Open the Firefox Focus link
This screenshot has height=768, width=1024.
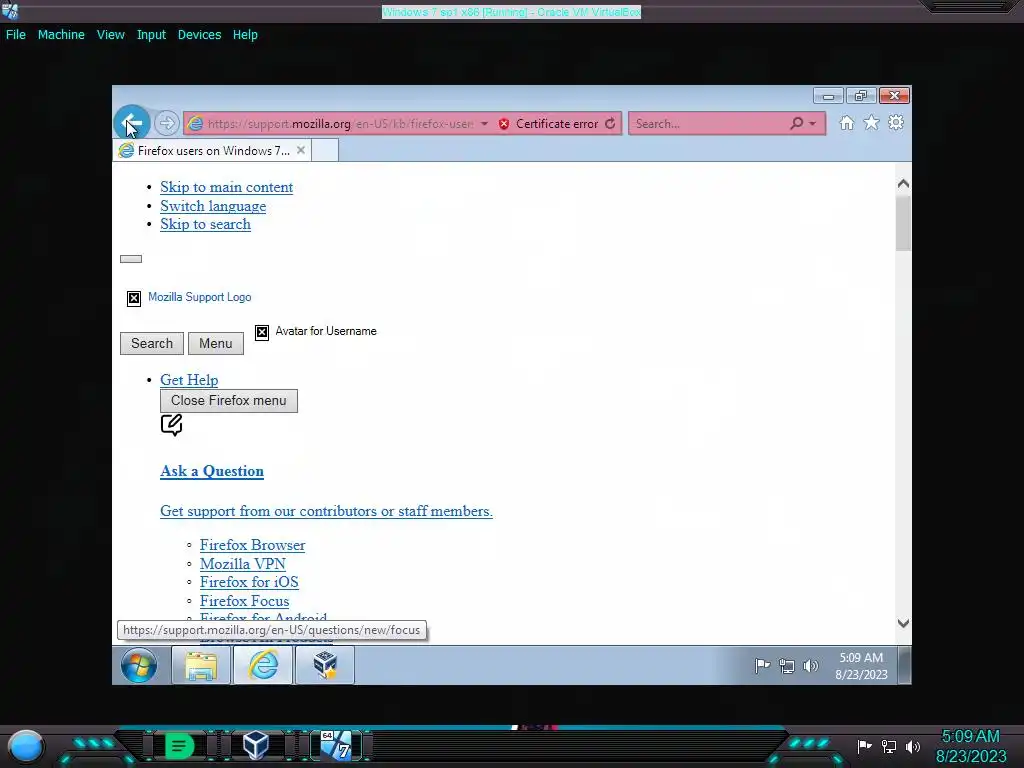244,601
